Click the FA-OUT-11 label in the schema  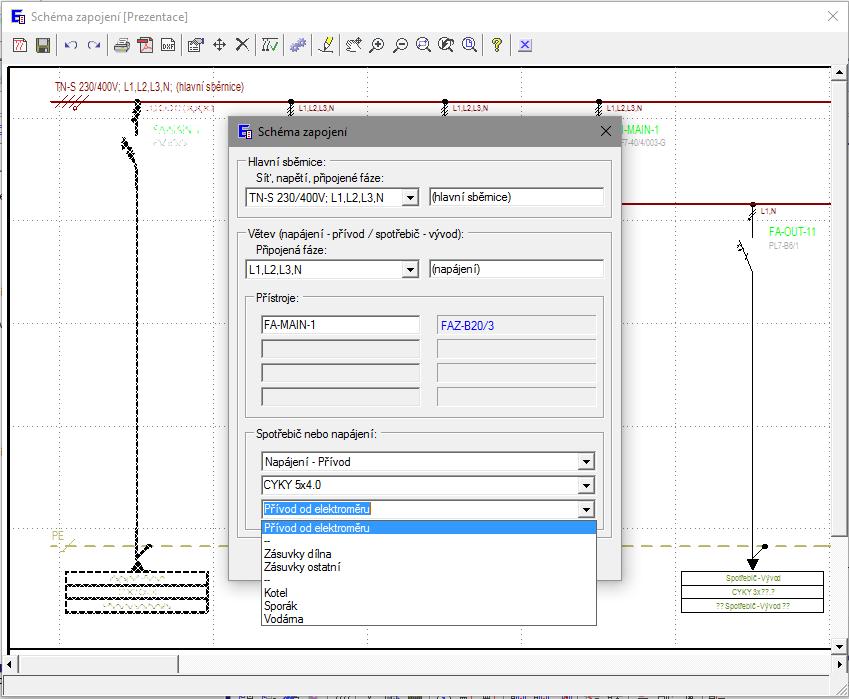pos(792,232)
